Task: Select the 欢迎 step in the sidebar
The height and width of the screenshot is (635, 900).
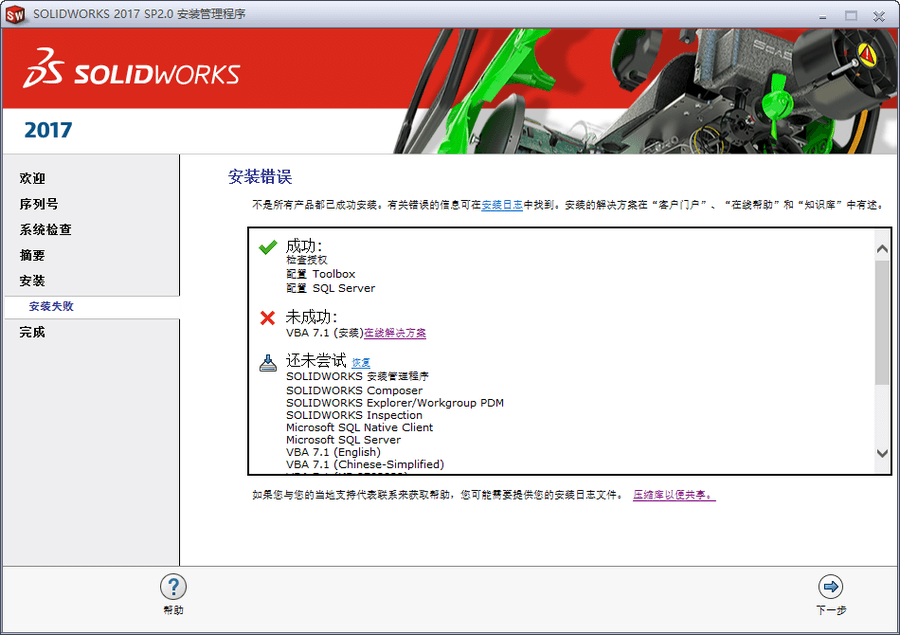Action: 31,177
